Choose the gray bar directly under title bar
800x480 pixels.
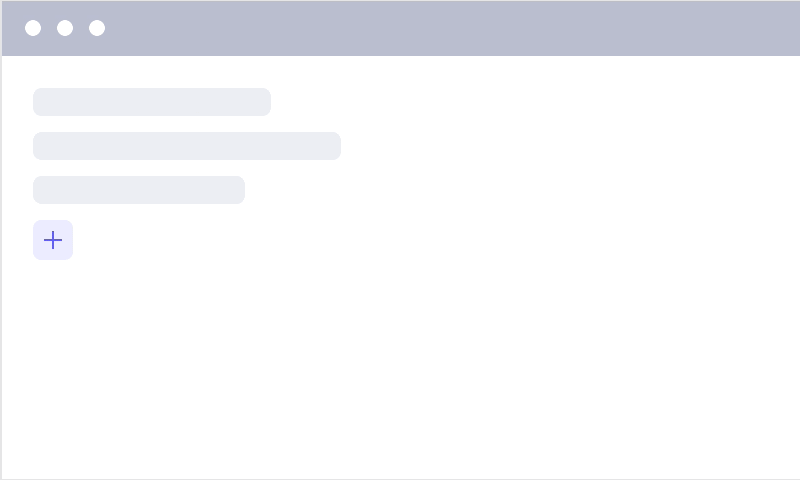(x=152, y=102)
